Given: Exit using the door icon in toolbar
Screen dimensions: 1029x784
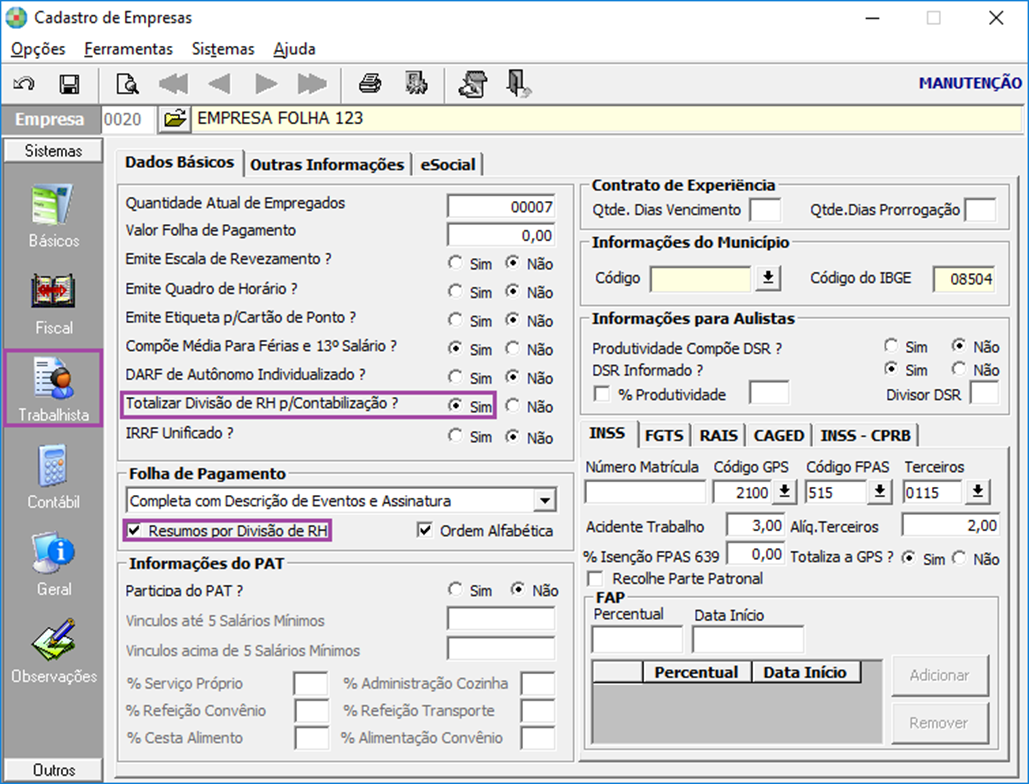Looking at the screenshot, I should (x=518, y=84).
